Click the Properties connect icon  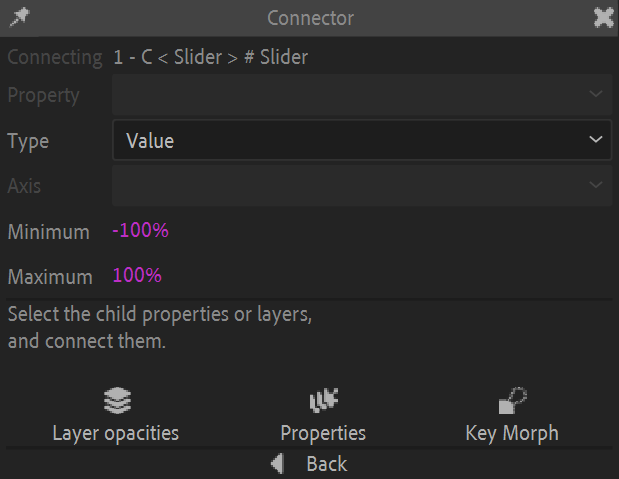pos(322,401)
